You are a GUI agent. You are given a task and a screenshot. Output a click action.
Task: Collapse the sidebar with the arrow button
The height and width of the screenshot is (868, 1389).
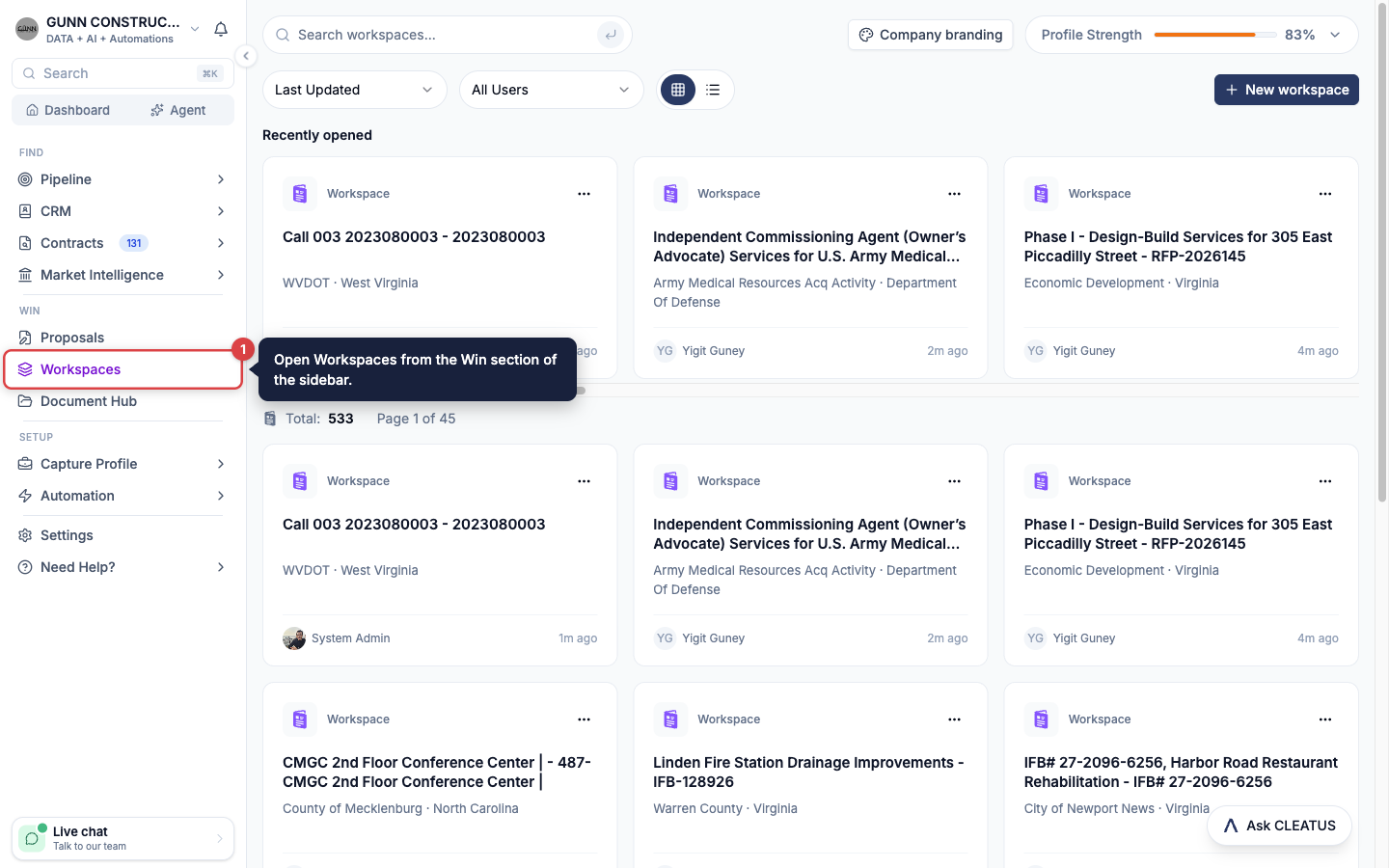point(246,56)
